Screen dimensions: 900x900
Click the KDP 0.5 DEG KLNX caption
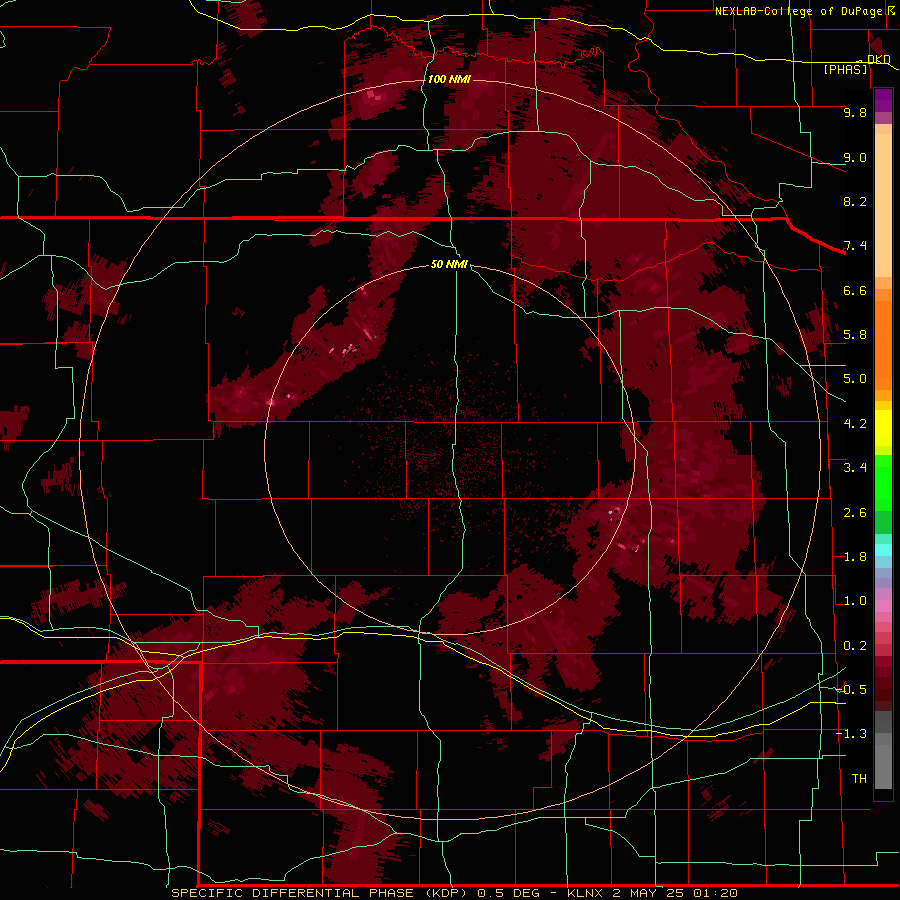(x=454, y=893)
